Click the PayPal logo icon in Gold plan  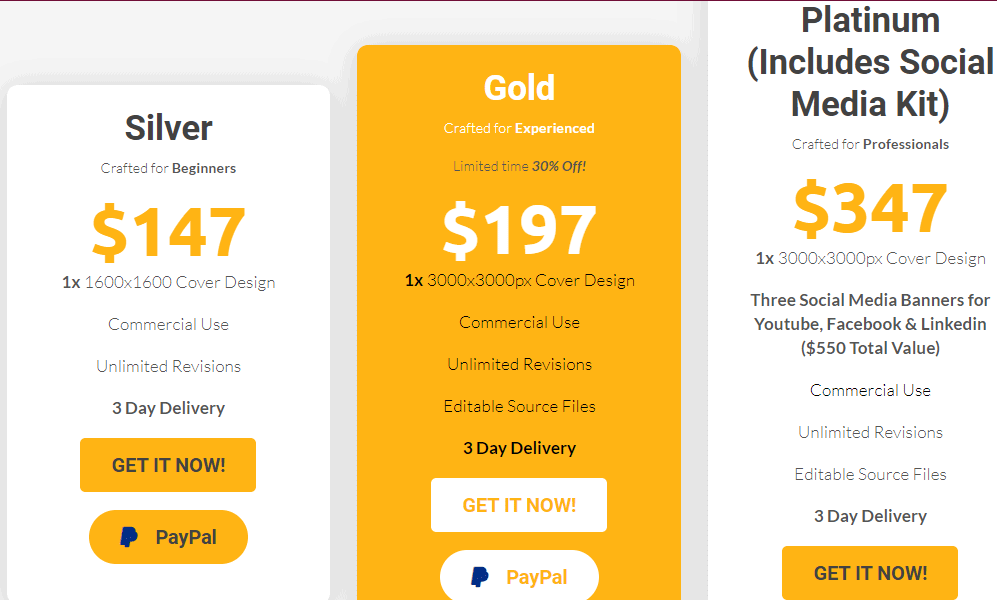480,577
